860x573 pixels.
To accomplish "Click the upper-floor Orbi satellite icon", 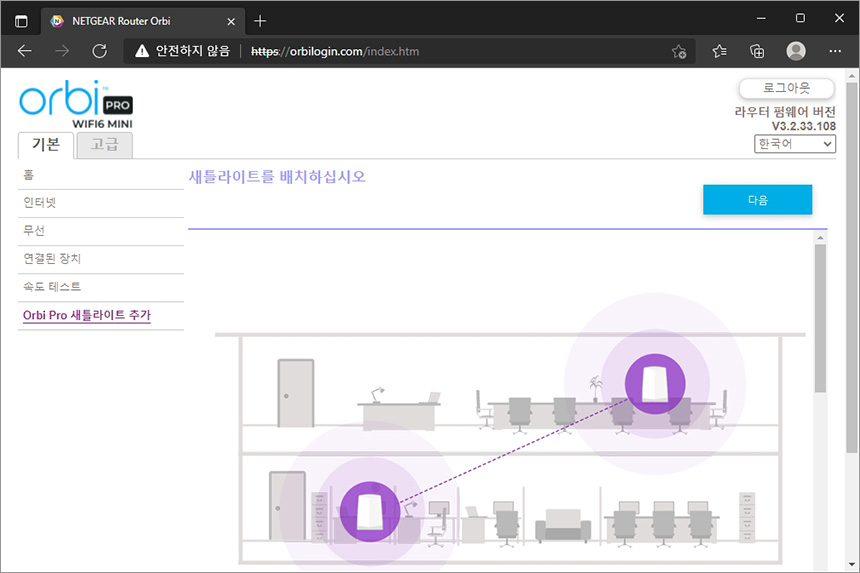I will pyautogui.click(x=655, y=384).
